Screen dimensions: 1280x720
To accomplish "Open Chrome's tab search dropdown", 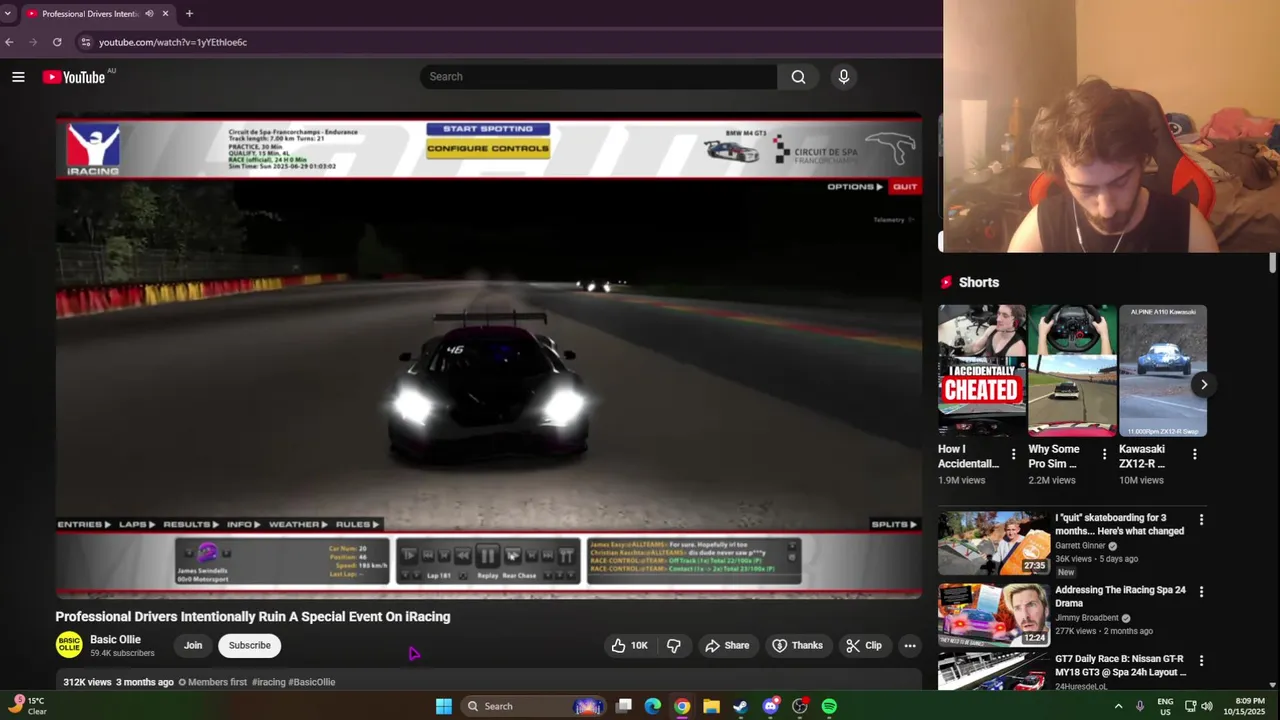I will coord(8,14).
